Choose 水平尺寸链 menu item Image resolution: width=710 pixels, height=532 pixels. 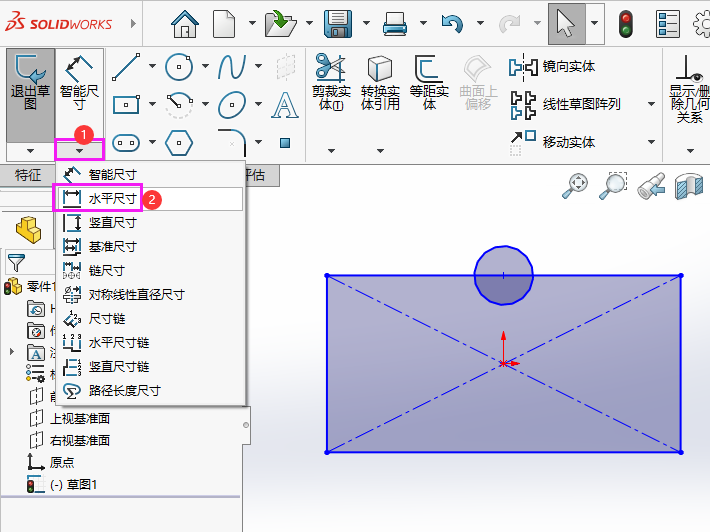click(151, 342)
